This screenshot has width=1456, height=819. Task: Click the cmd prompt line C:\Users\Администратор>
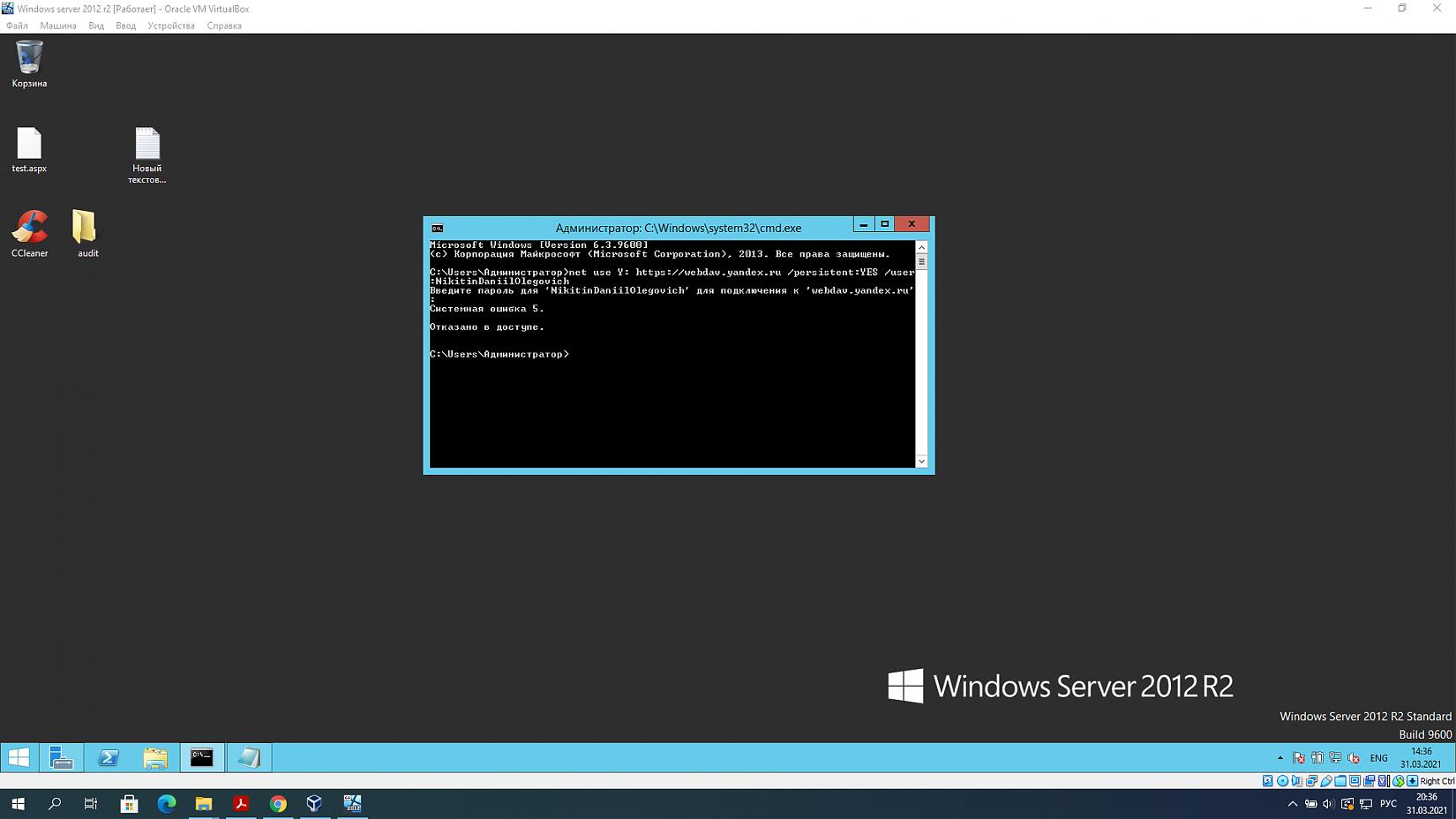[499, 354]
